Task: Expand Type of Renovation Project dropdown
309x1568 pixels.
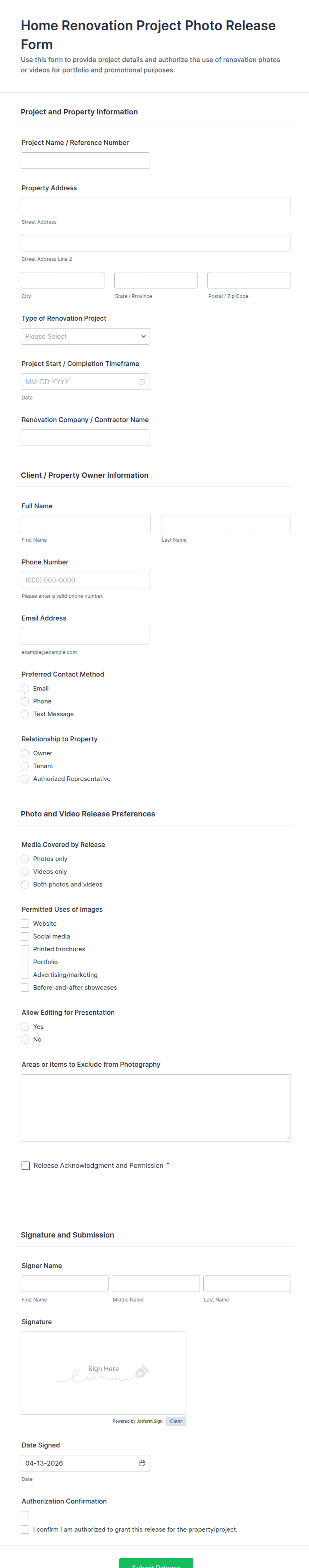Action: point(85,337)
